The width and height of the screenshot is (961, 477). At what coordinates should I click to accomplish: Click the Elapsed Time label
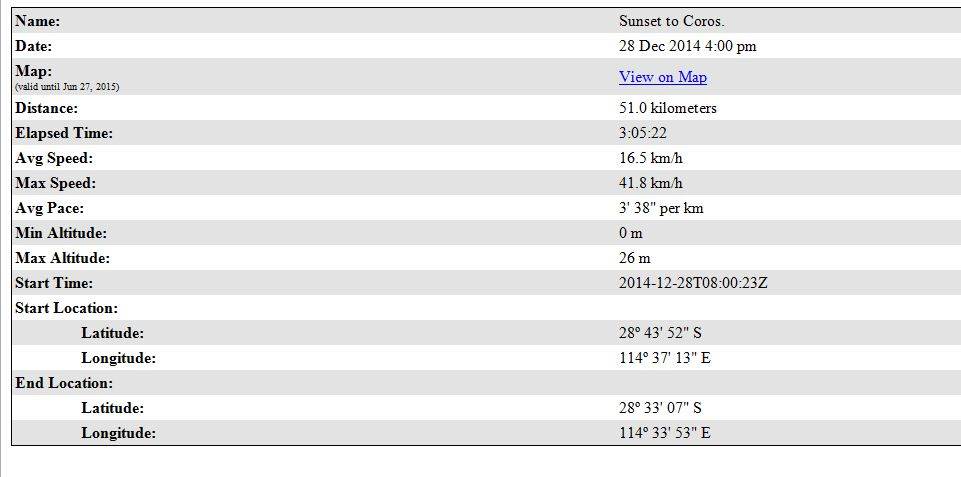click(x=64, y=133)
